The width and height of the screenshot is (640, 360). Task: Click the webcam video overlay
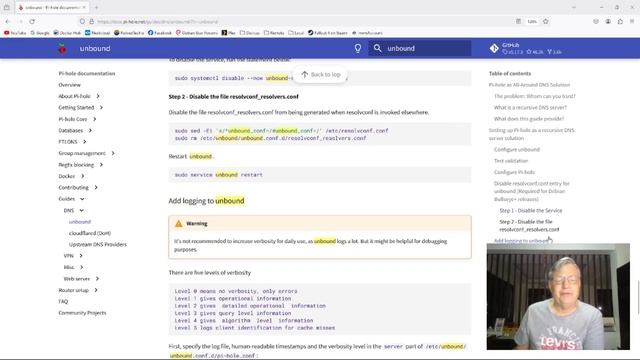tap(558, 297)
